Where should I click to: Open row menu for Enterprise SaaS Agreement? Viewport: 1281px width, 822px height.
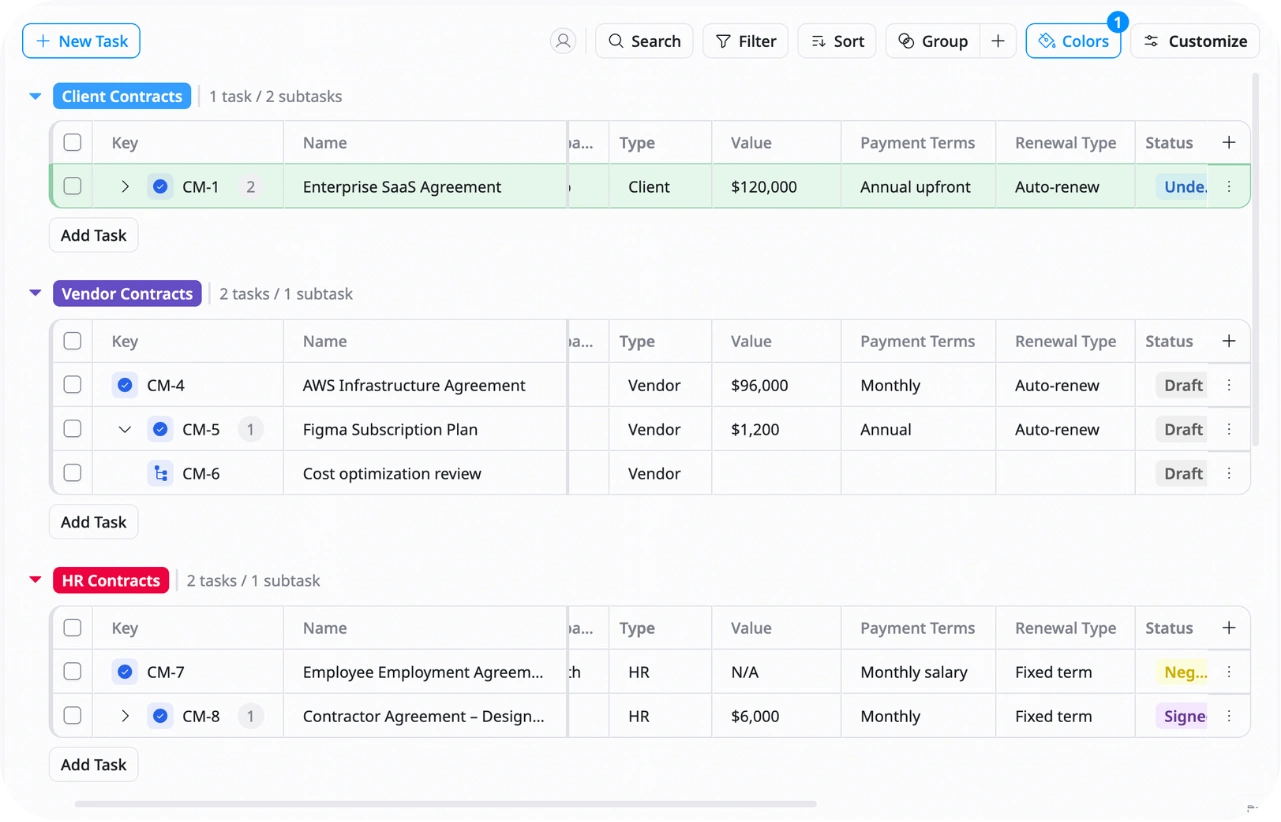[x=1229, y=186]
